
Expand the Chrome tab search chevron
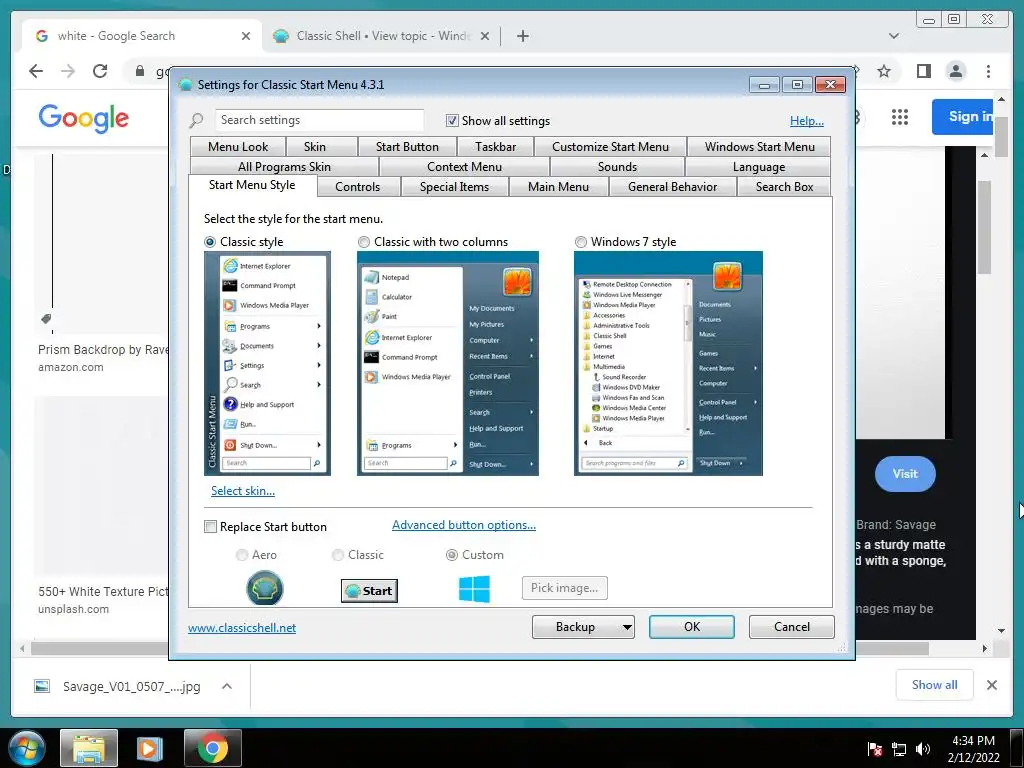pyautogui.click(x=894, y=36)
